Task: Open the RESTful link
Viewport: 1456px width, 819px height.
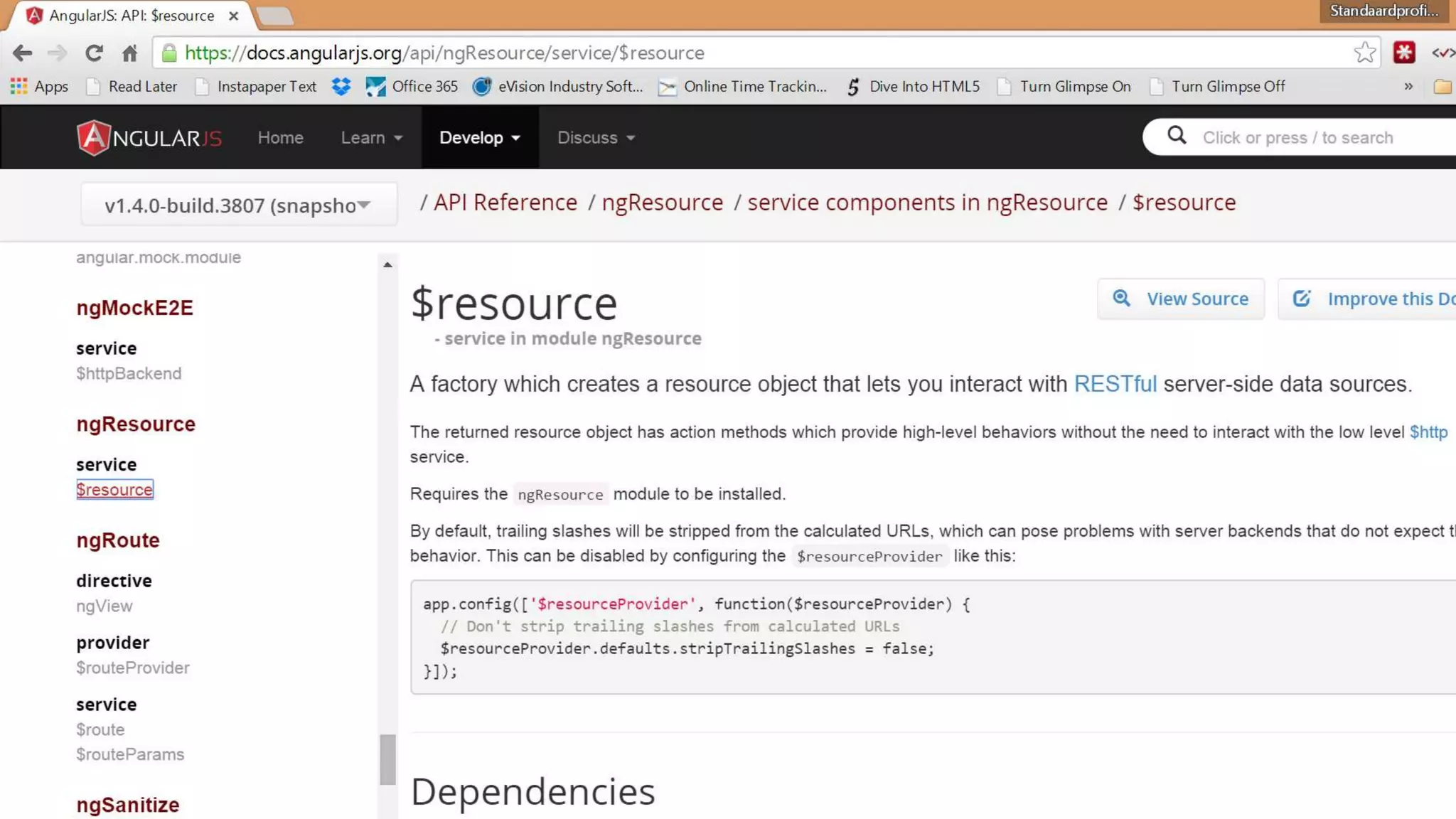Action: 1115,384
